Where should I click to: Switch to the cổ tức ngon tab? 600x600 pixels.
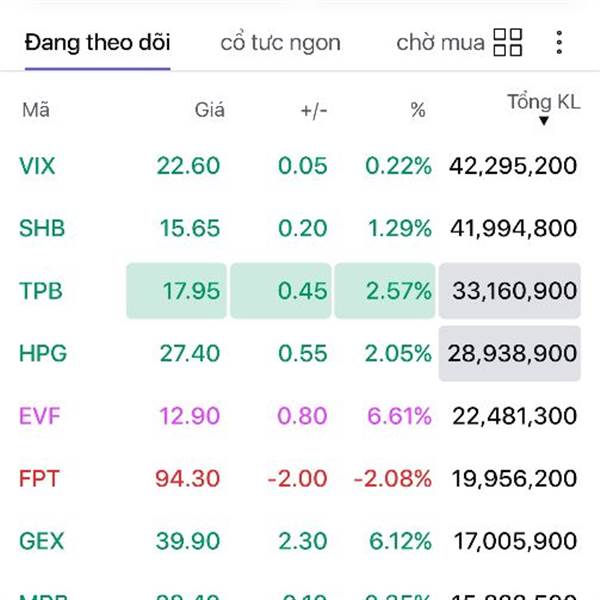280,43
